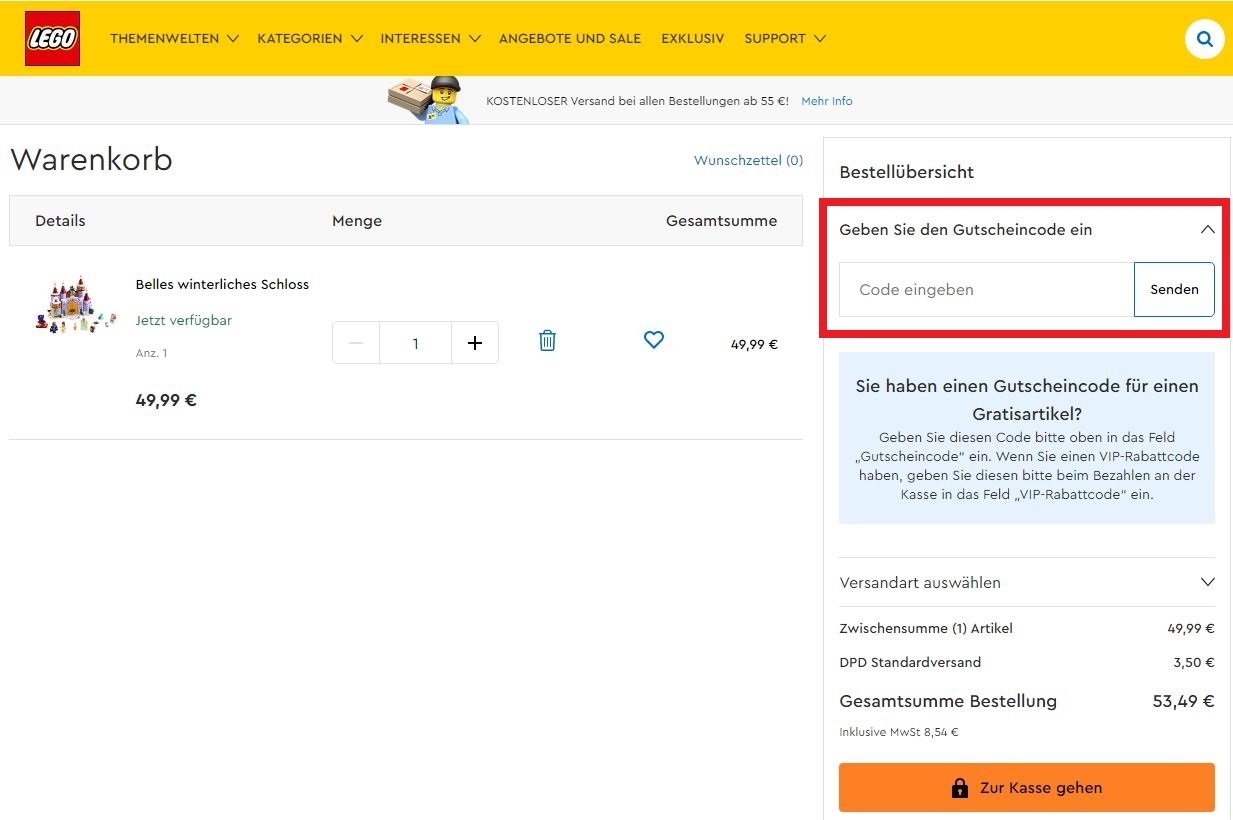The image size is (1233, 820).
Task: Delete item with the trash can icon
Action: (x=547, y=341)
